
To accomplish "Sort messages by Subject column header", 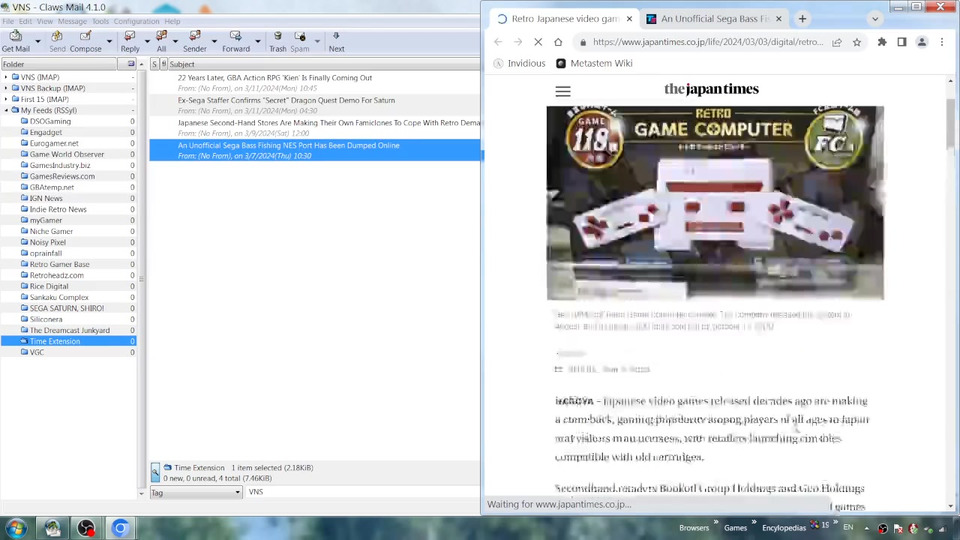I will coord(324,64).
